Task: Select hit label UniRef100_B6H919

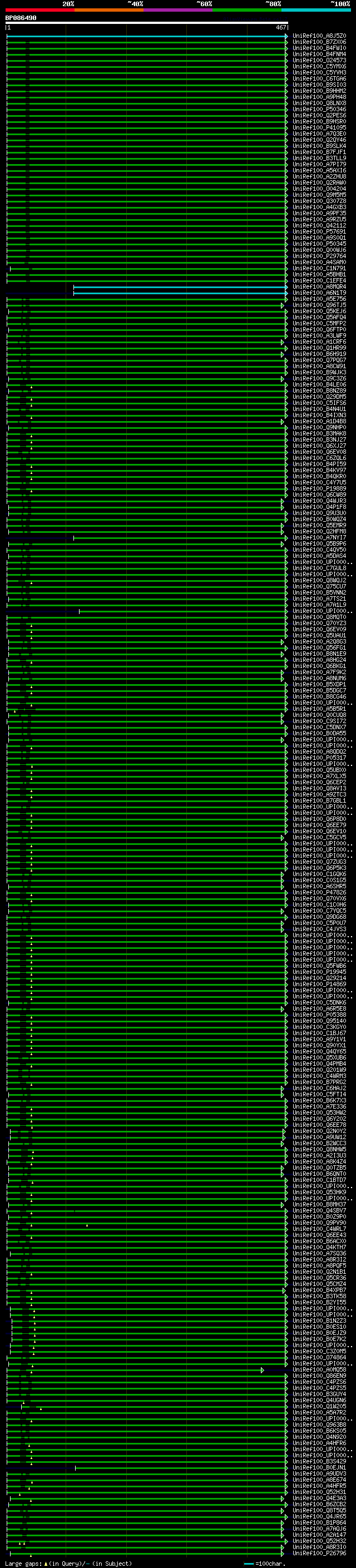Action: pos(319,354)
